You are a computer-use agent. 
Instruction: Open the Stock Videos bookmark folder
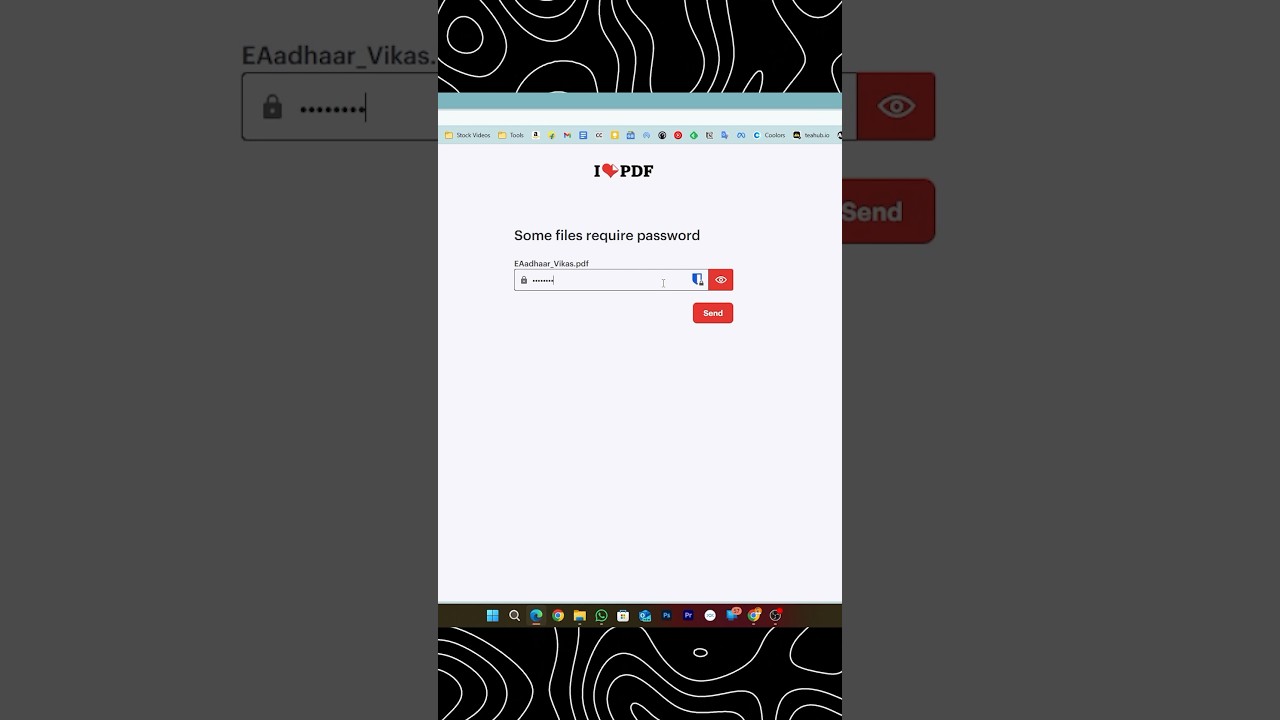click(468, 135)
